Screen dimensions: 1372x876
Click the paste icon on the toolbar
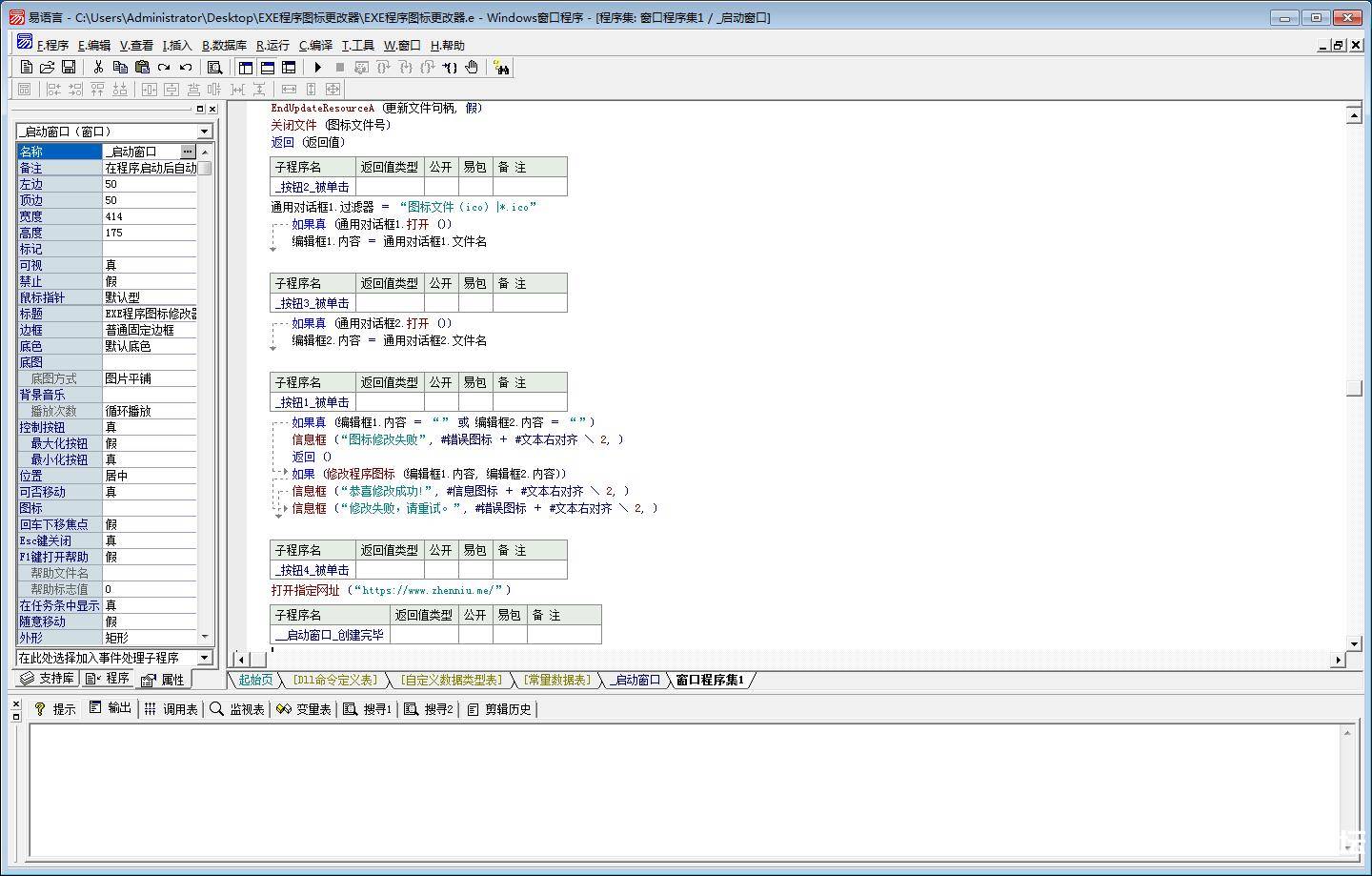pyautogui.click(x=141, y=67)
